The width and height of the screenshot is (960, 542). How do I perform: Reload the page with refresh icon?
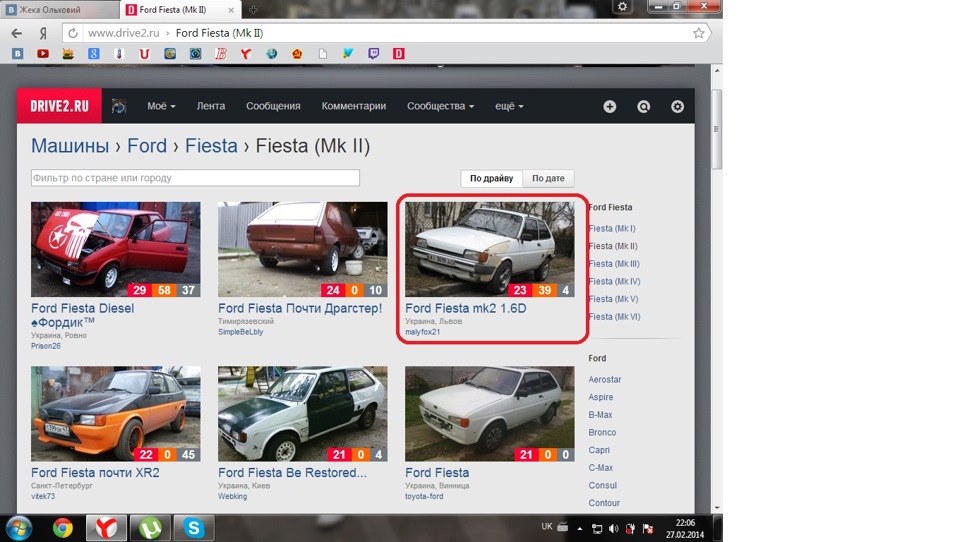pos(73,33)
